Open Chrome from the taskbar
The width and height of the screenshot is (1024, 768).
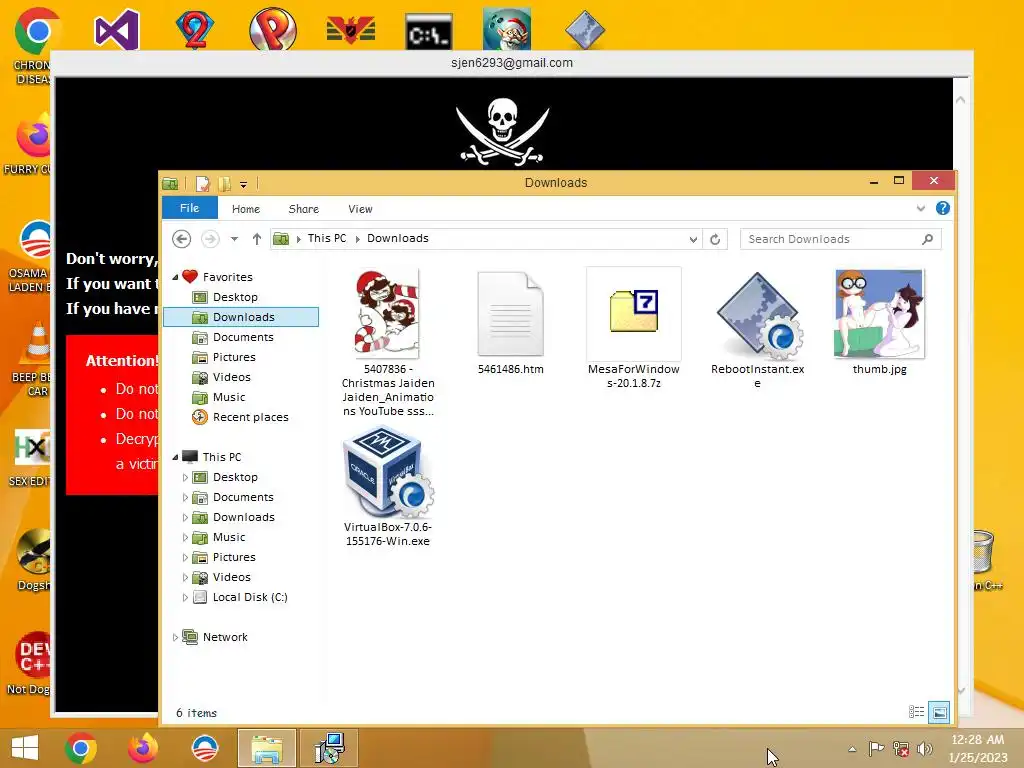(x=81, y=748)
